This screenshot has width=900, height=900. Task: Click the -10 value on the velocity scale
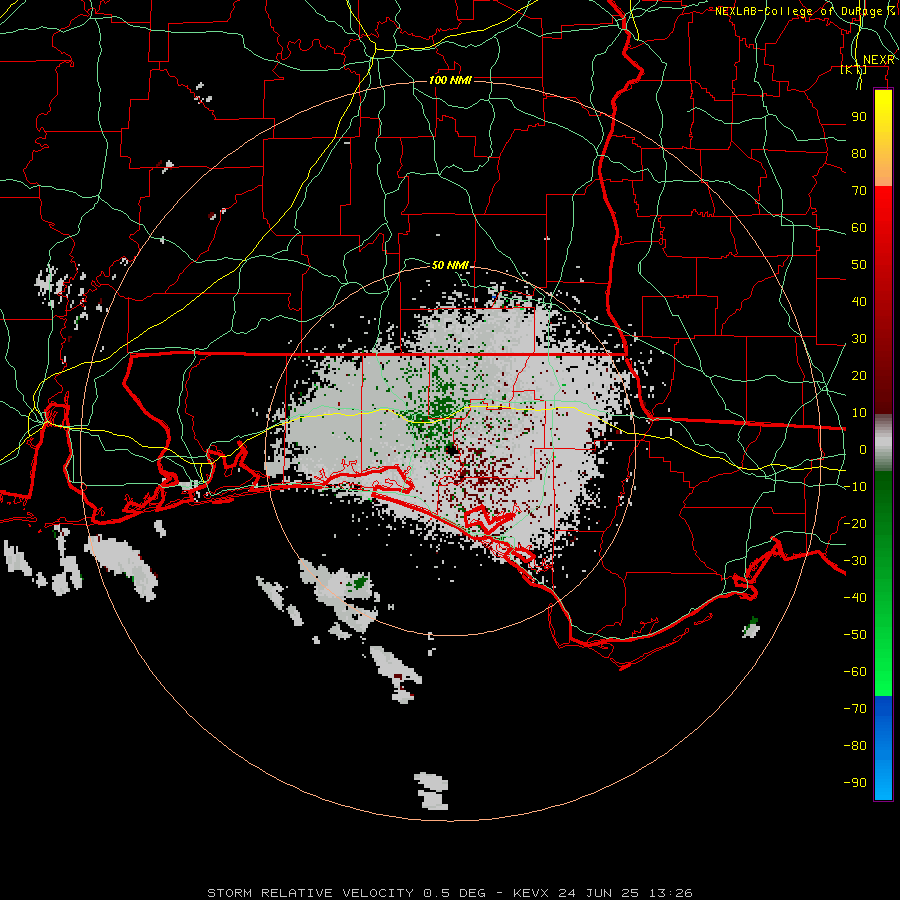coord(855,487)
